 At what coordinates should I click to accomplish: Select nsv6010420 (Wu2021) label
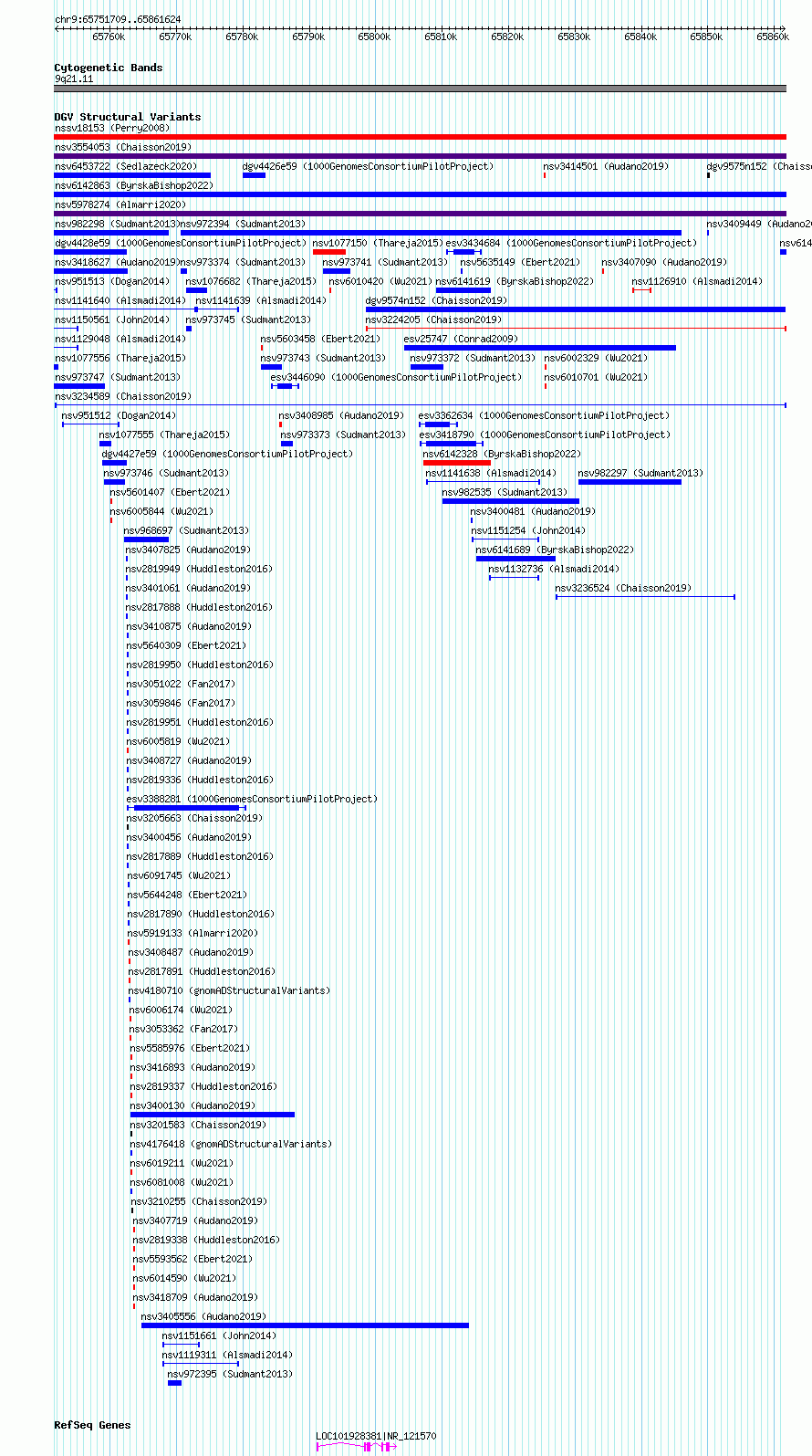(x=381, y=281)
